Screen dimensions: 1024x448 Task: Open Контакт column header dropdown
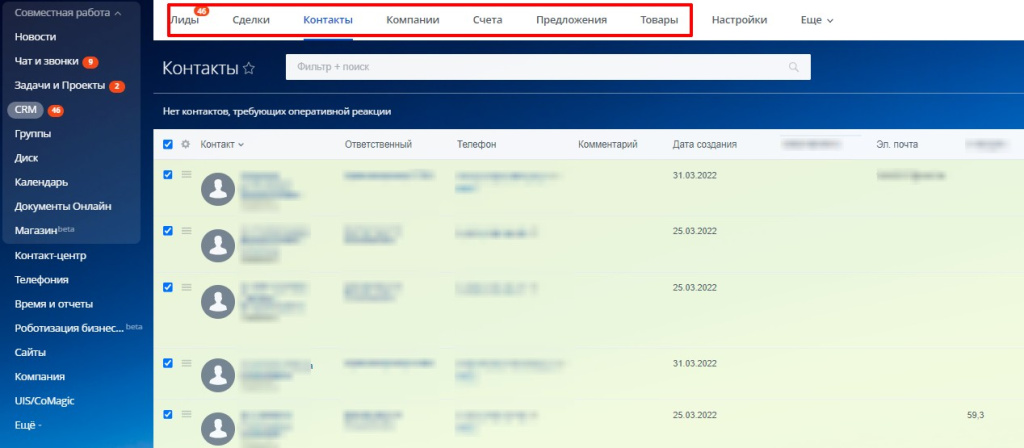222,144
